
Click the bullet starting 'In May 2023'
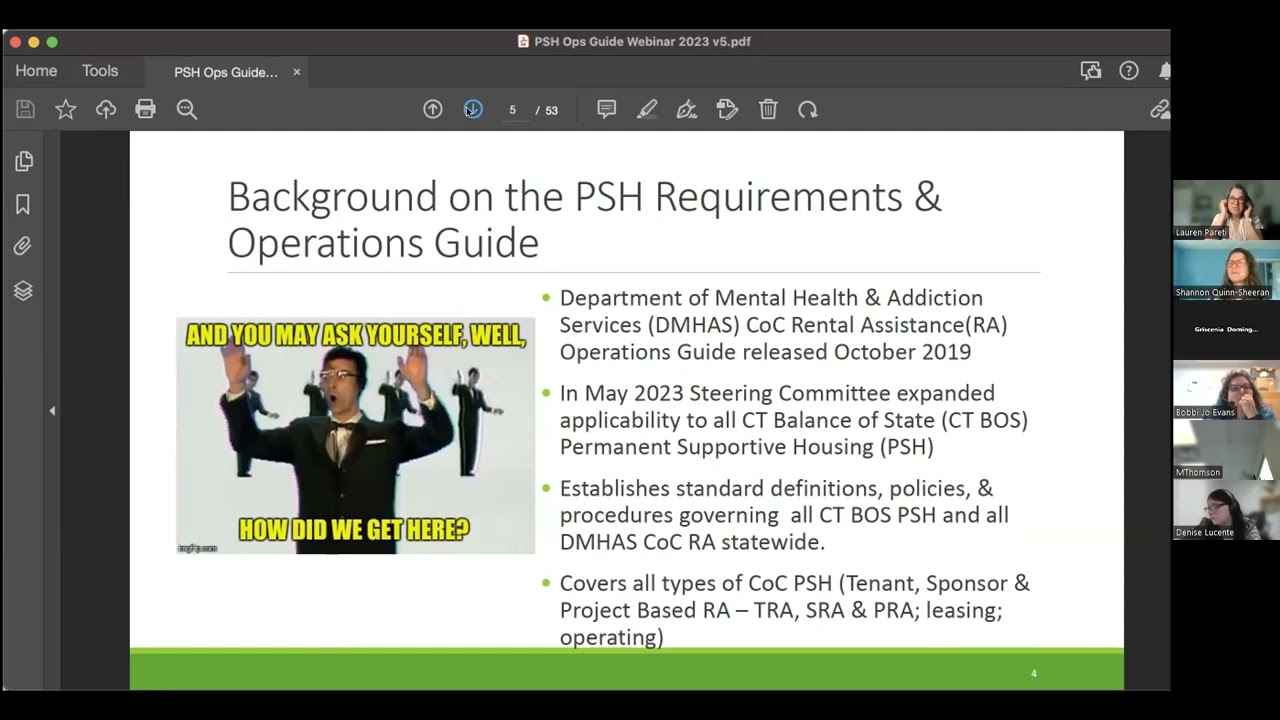[793, 420]
